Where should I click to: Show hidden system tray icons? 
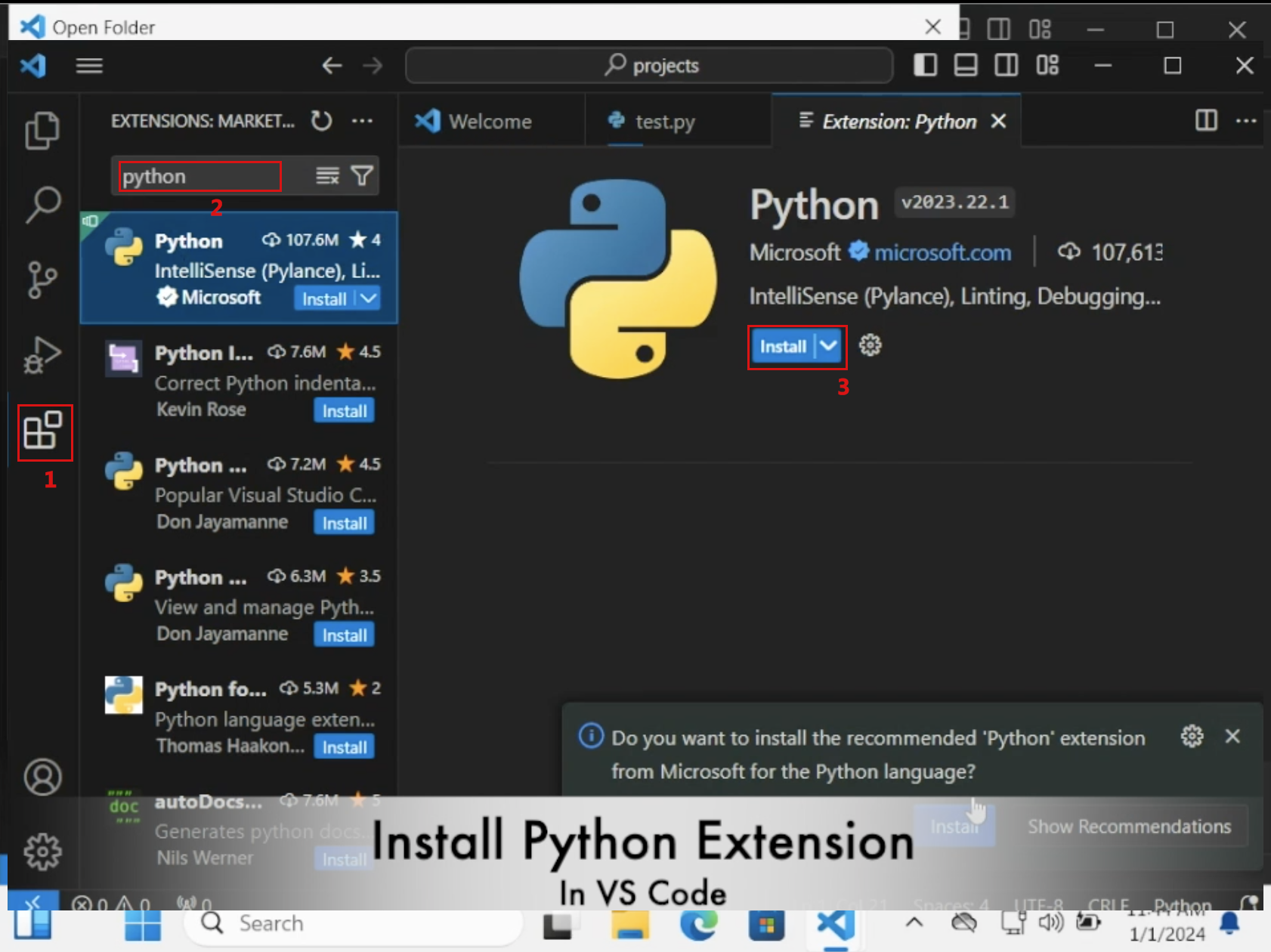(914, 923)
